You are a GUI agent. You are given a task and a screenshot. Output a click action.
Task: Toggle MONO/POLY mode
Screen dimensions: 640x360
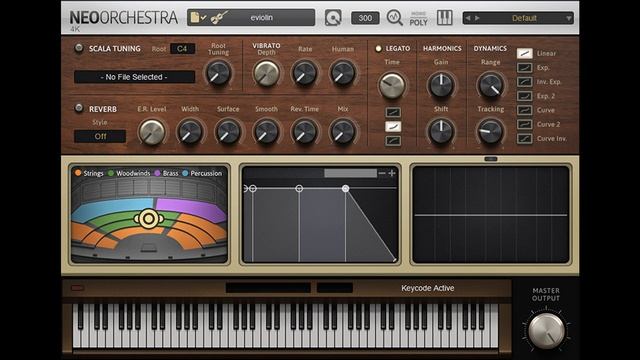(x=418, y=19)
